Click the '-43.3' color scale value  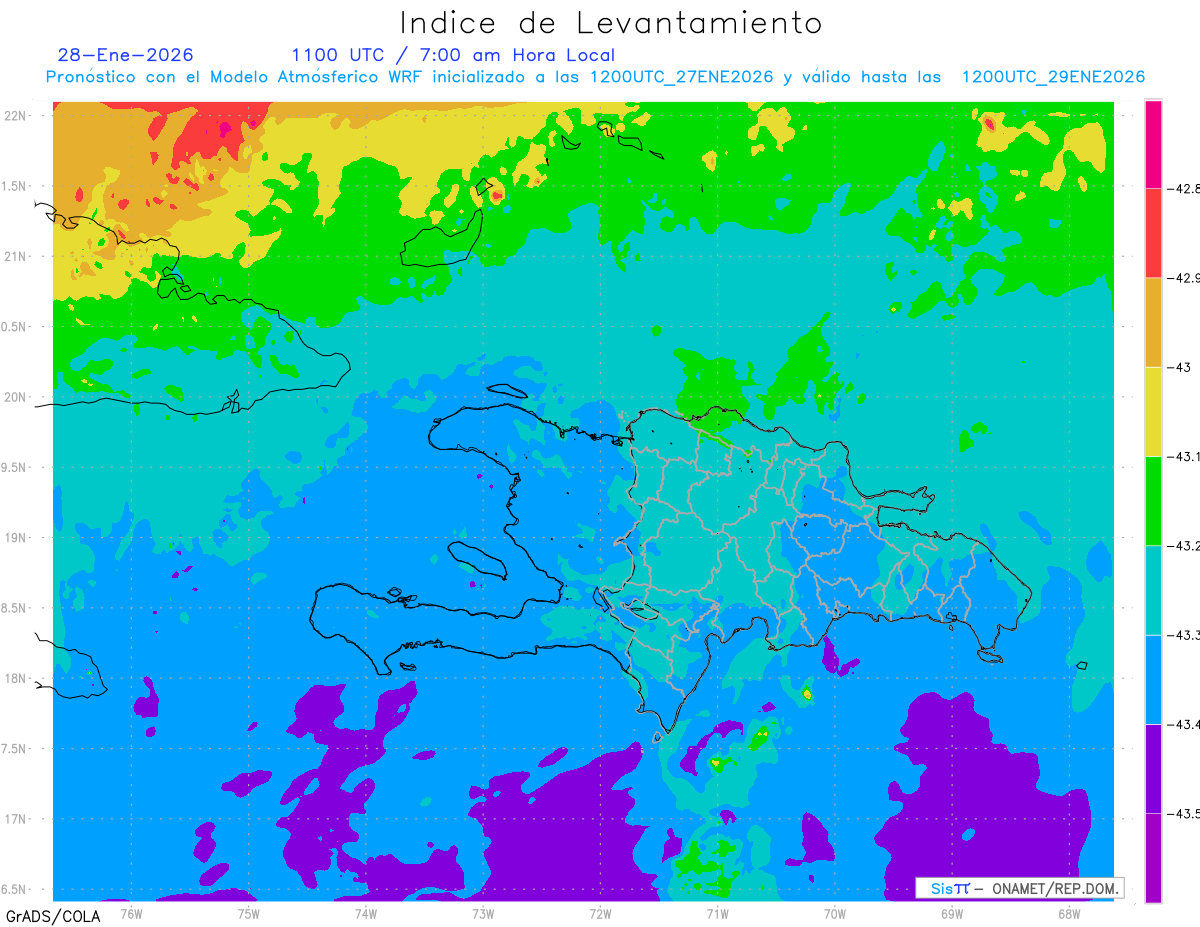(1183, 635)
